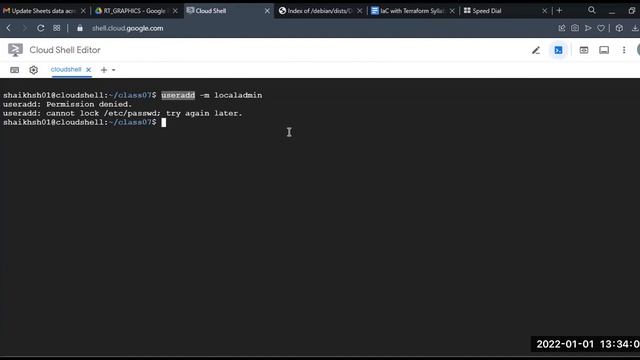Close the Index of /debian tab

click(x=360, y=11)
